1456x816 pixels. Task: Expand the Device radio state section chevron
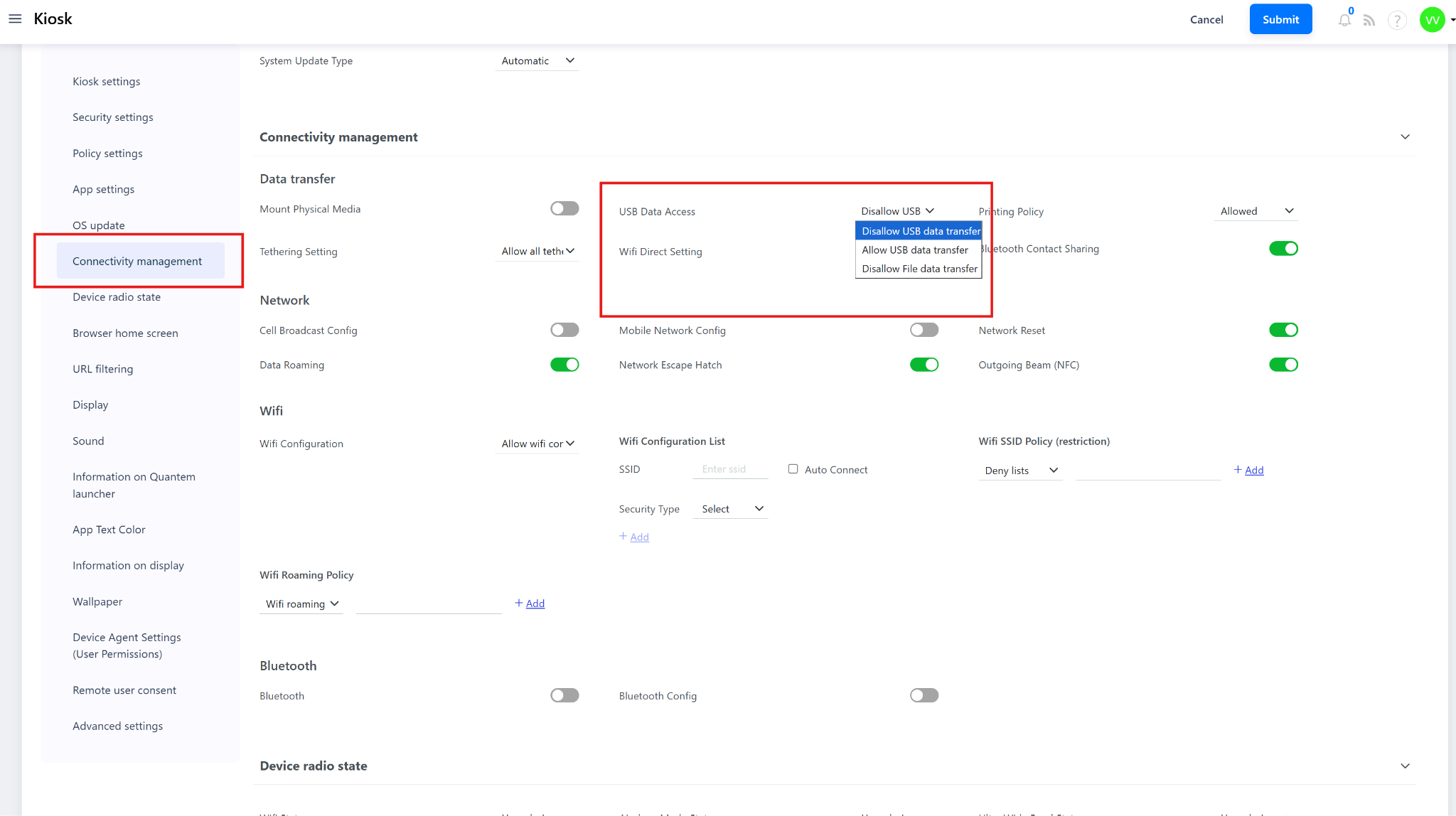1405,766
